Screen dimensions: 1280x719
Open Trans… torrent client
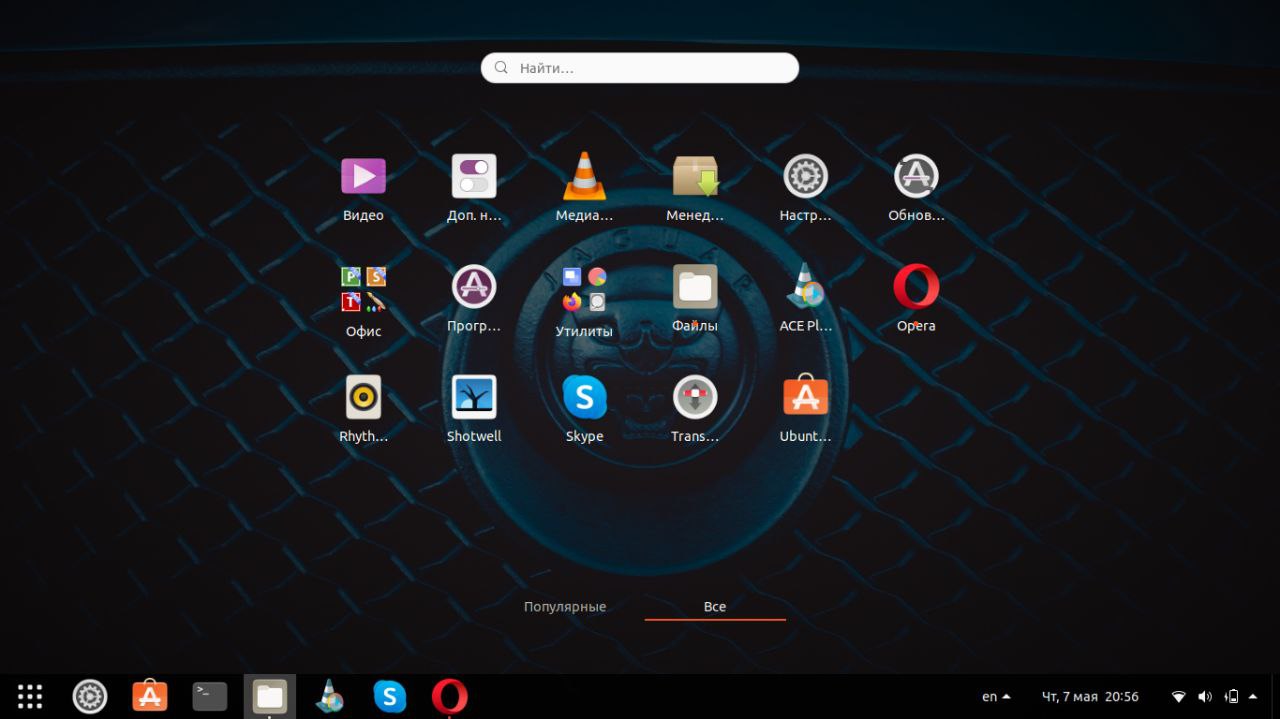[x=695, y=398]
